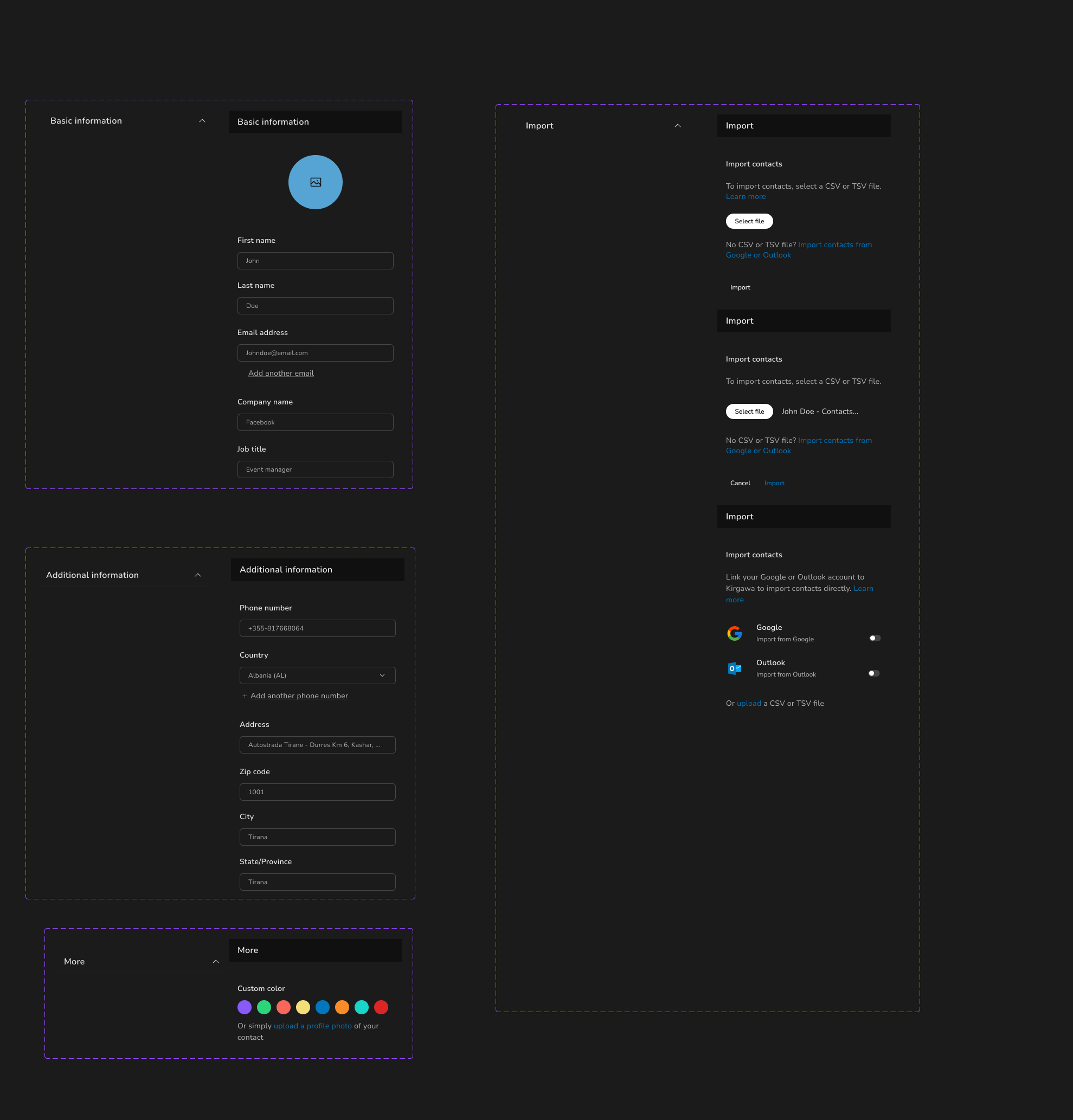This screenshot has width=1073, height=1120.
Task: Click Add another phone number link
Action: click(299, 696)
